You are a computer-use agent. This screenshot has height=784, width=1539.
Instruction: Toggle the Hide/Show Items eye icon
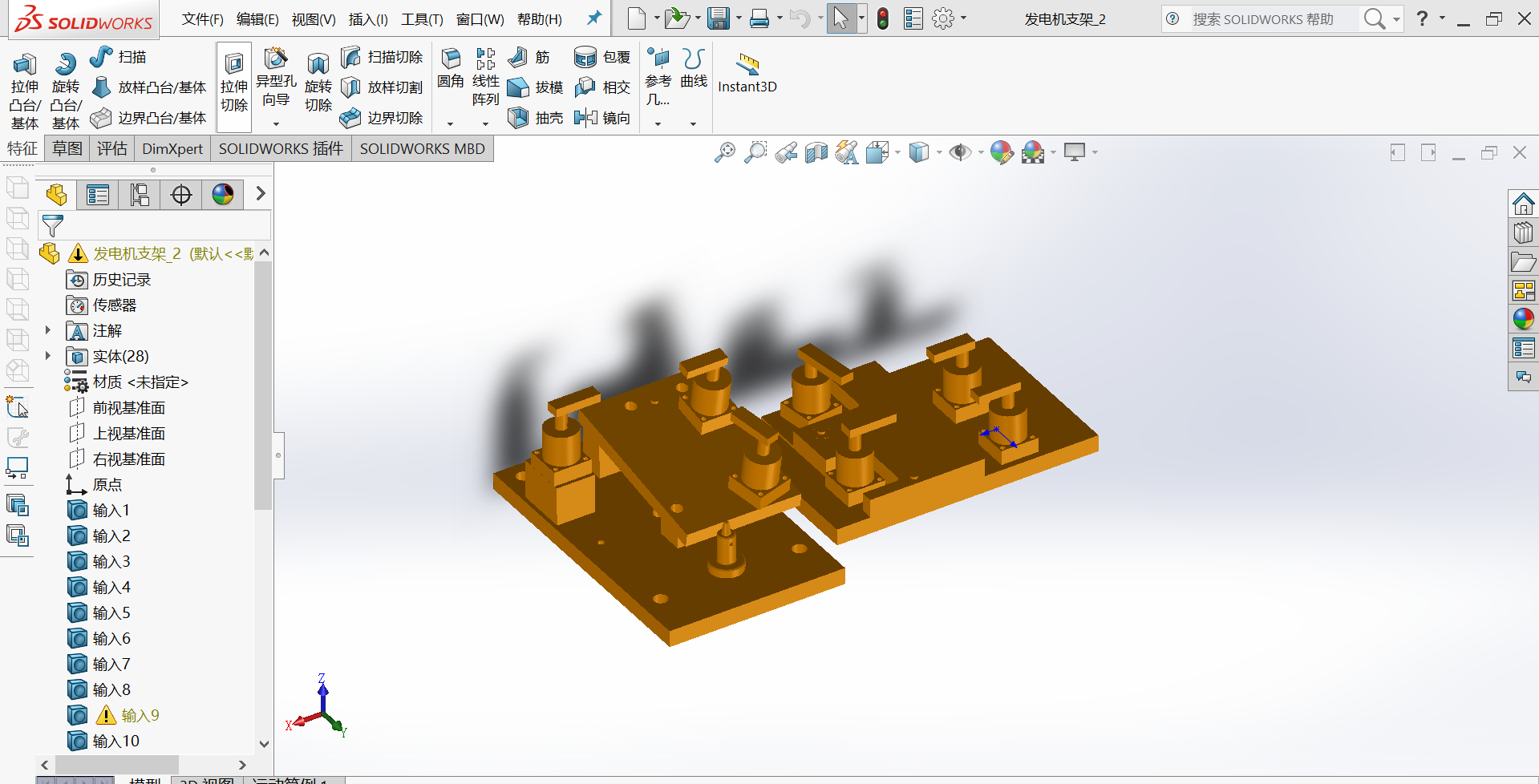(x=960, y=152)
